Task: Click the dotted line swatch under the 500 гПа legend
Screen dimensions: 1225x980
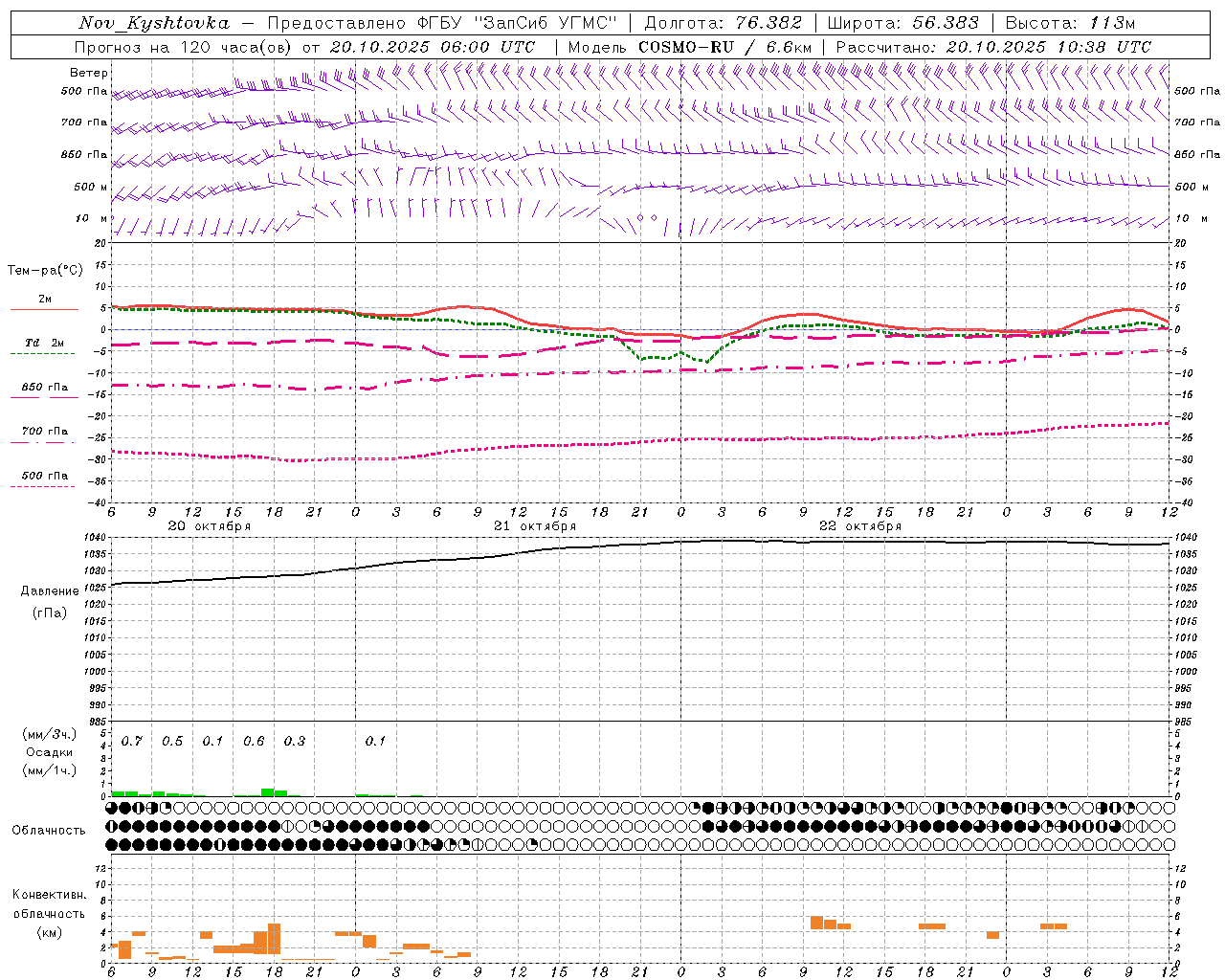Action: pos(42,486)
